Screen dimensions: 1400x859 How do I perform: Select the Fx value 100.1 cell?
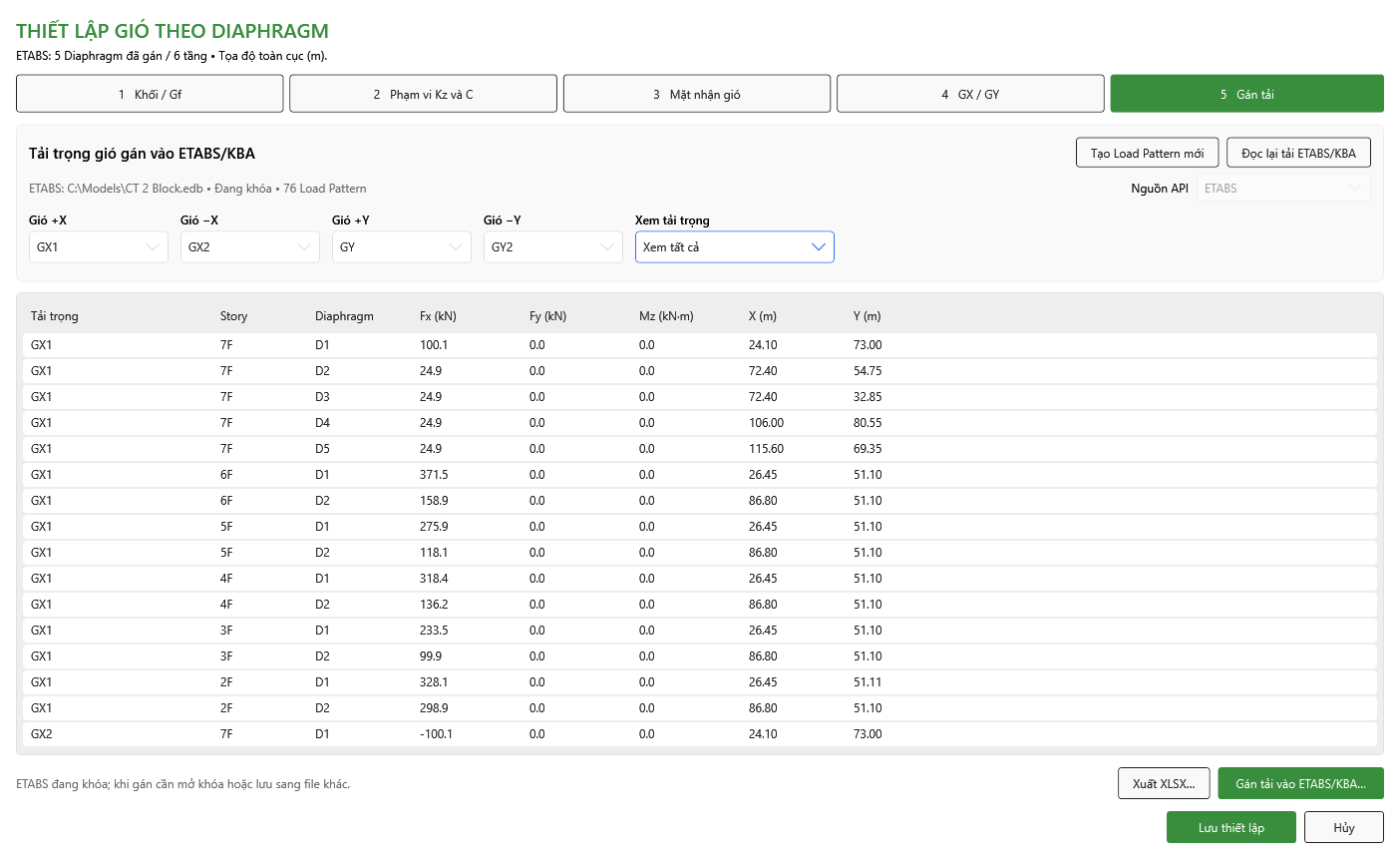coord(434,345)
